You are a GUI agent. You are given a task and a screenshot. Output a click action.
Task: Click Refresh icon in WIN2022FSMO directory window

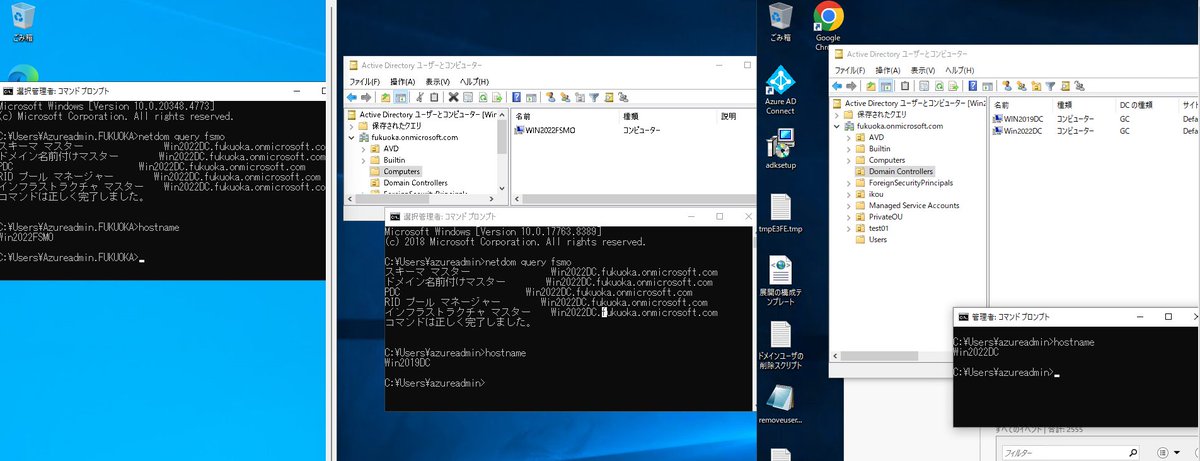click(x=483, y=97)
